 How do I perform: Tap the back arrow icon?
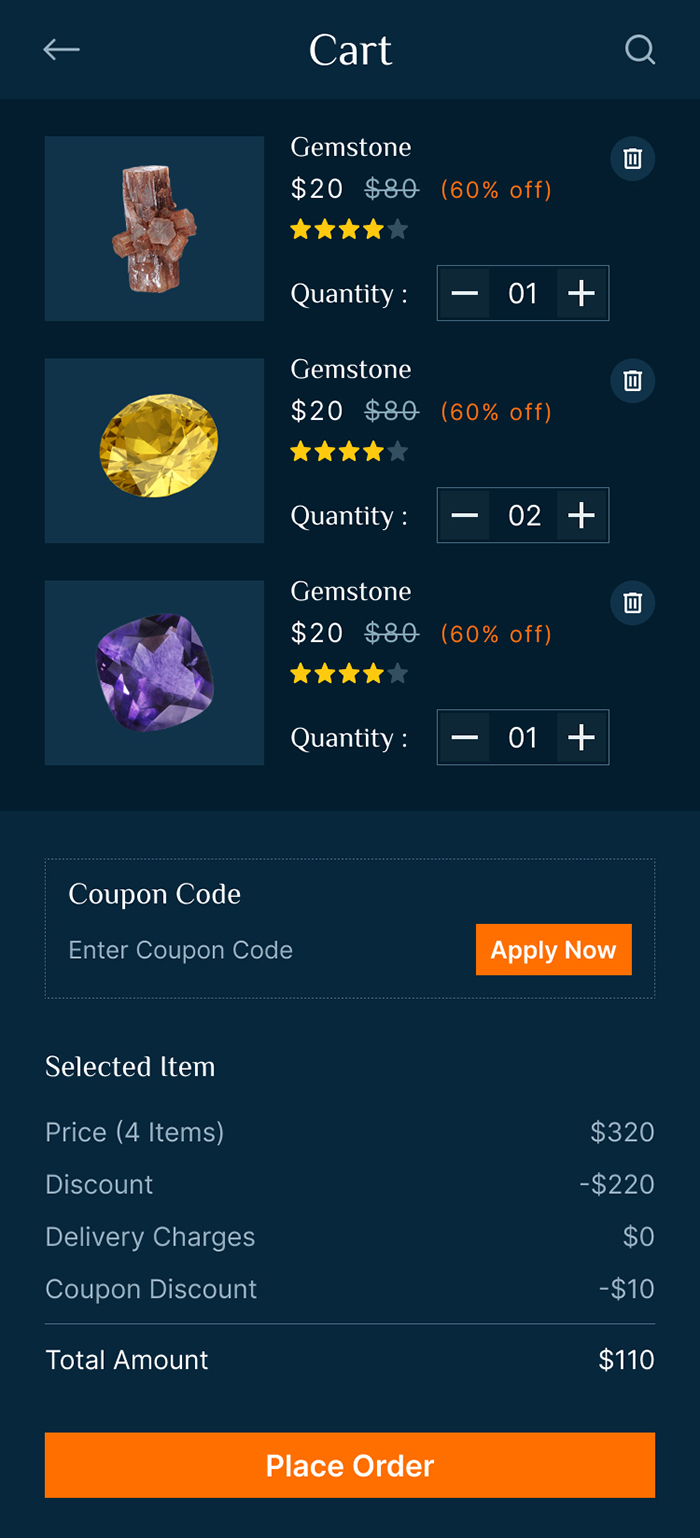point(61,49)
